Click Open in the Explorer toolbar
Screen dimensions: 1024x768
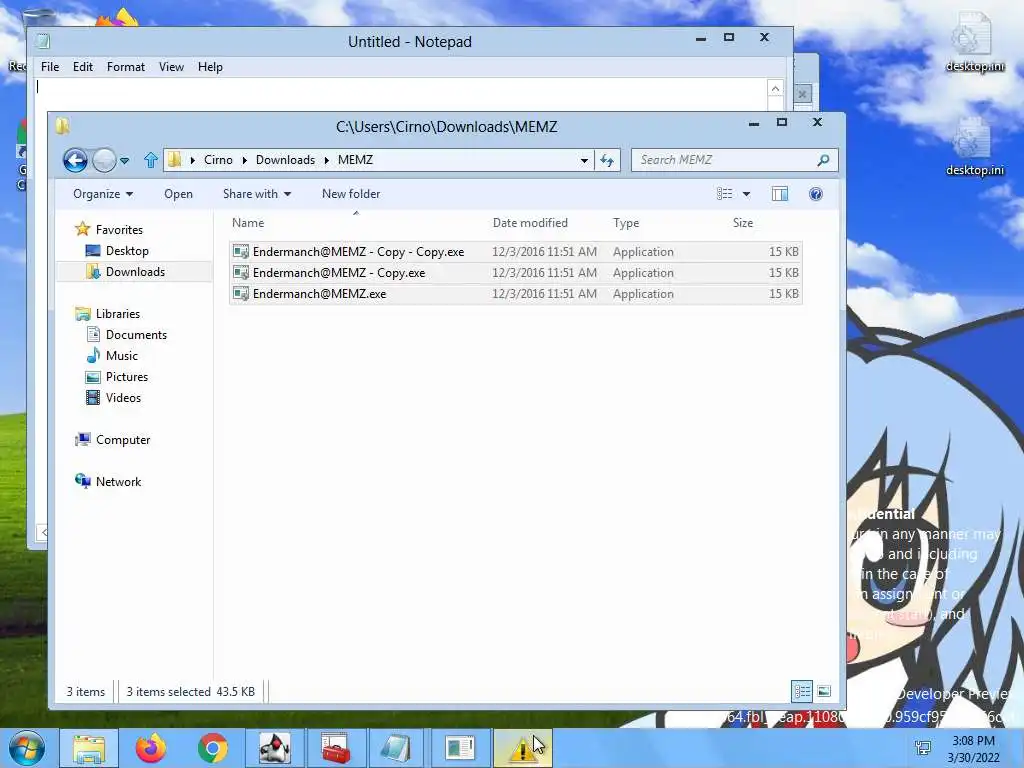coord(178,194)
